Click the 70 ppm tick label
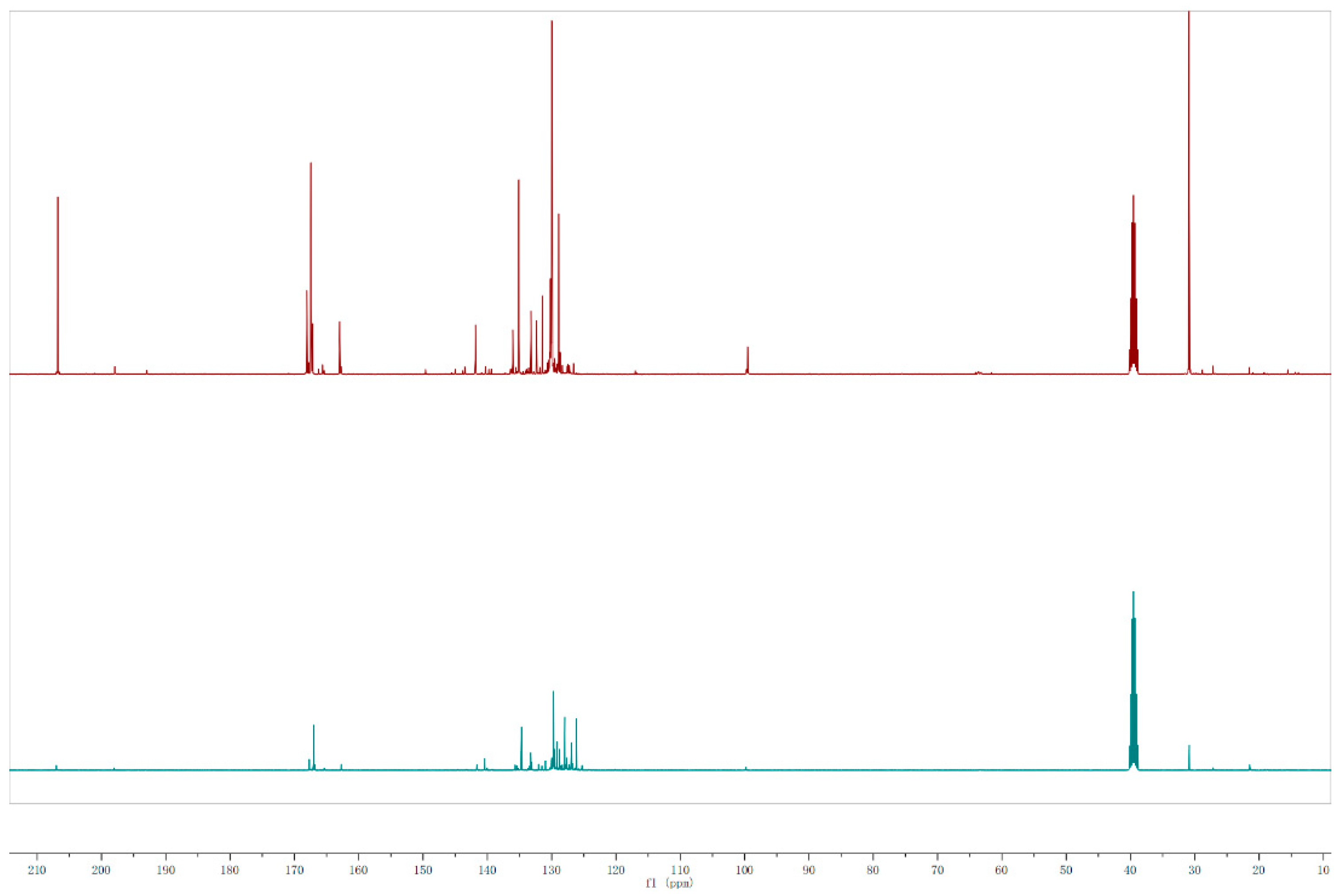Viewport: 1342px width, 896px height. [x=938, y=869]
